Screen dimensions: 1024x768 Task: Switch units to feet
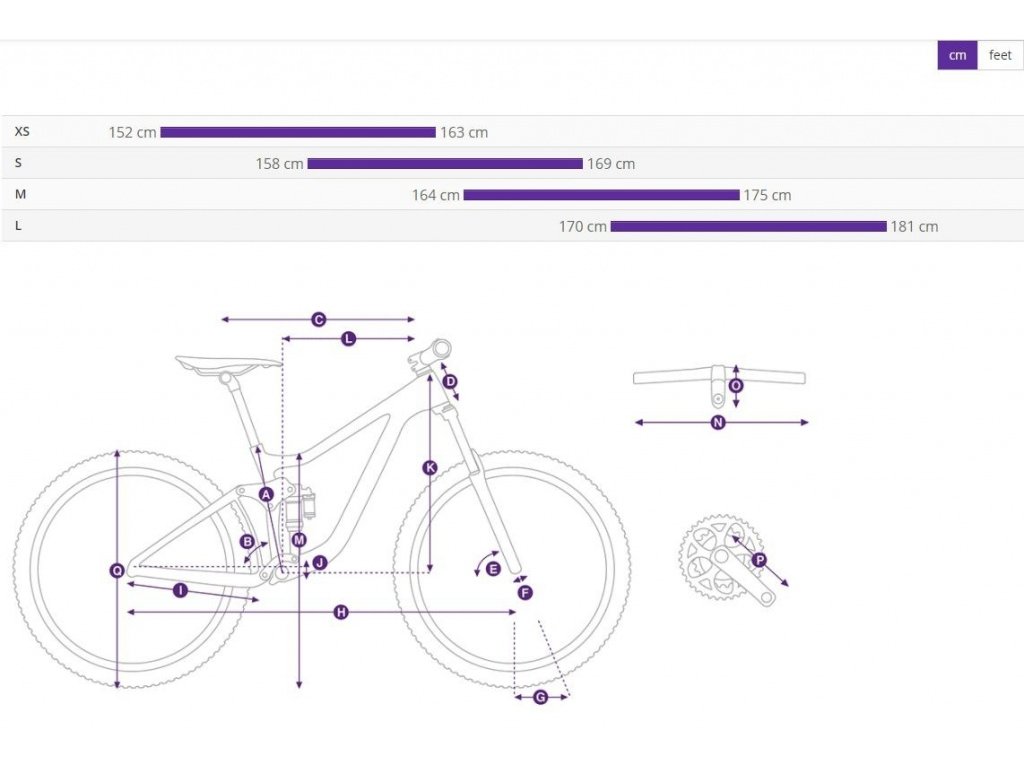click(1000, 55)
